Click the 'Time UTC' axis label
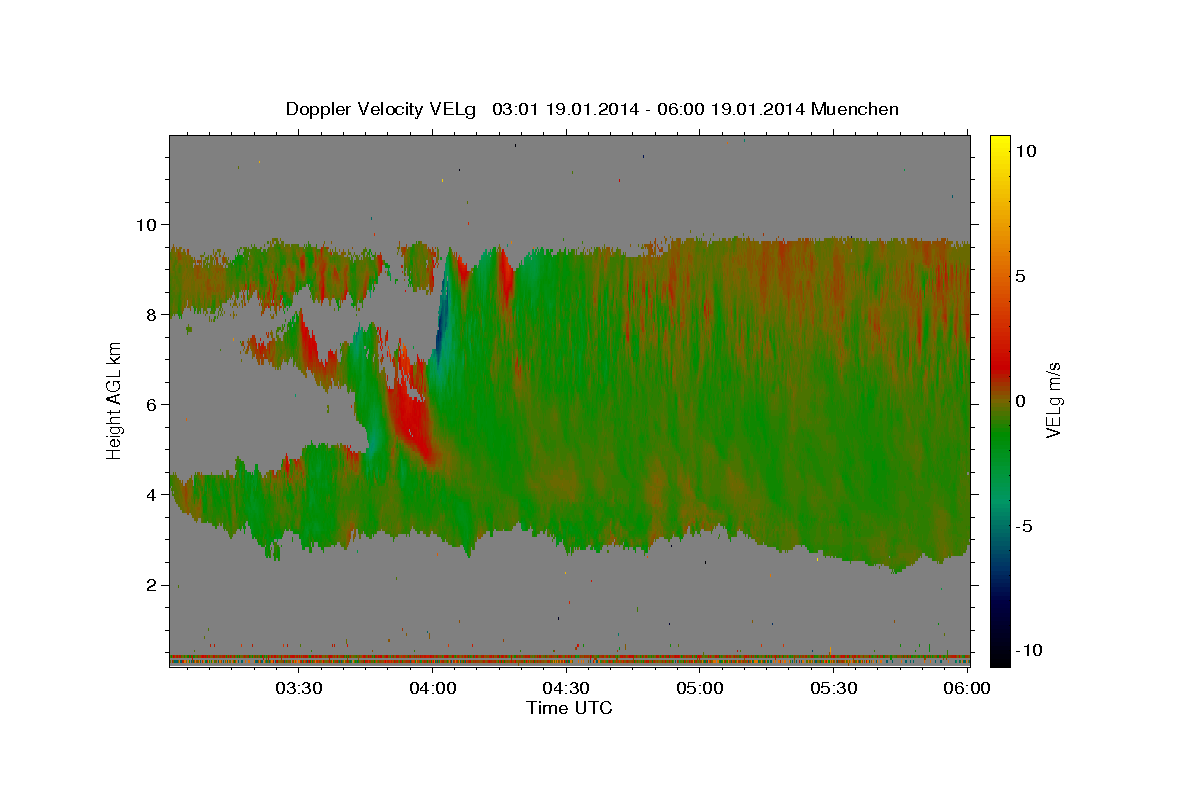The width and height of the screenshot is (1200, 800). (x=569, y=708)
